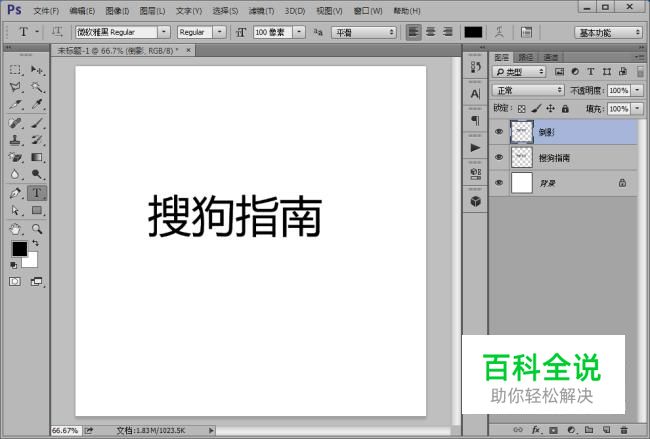Select the Rectangle shape tool
Image resolution: width=650 pixels, height=439 pixels.
[37, 211]
